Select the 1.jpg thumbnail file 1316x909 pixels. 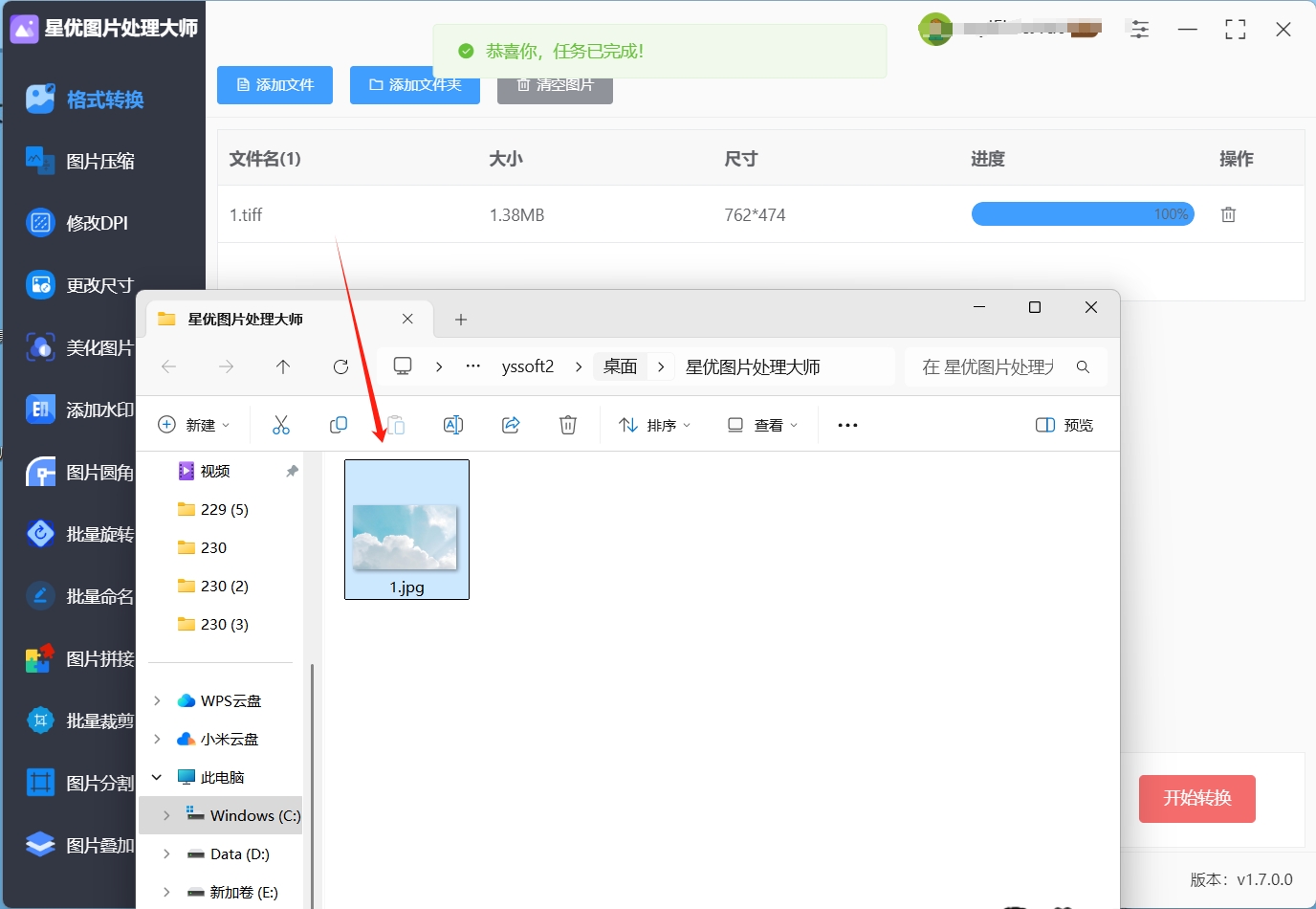click(x=406, y=529)
